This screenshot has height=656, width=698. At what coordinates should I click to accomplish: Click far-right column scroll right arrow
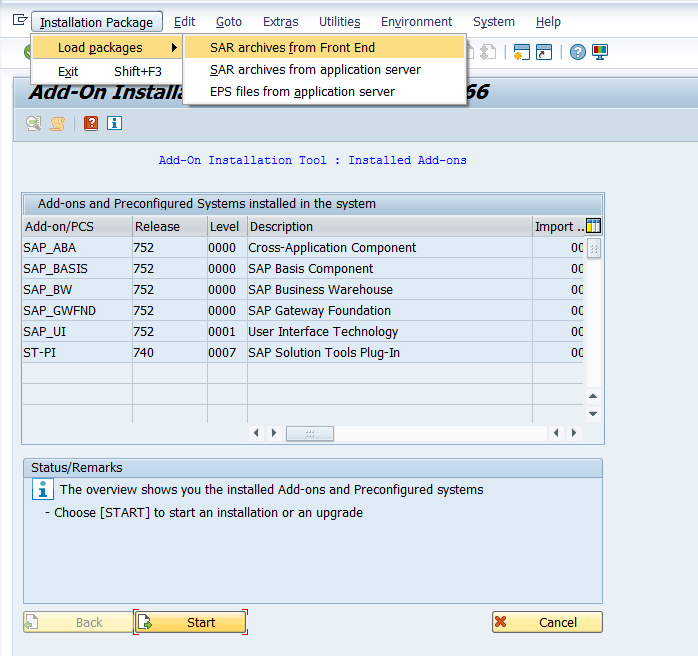coord(574,433)
